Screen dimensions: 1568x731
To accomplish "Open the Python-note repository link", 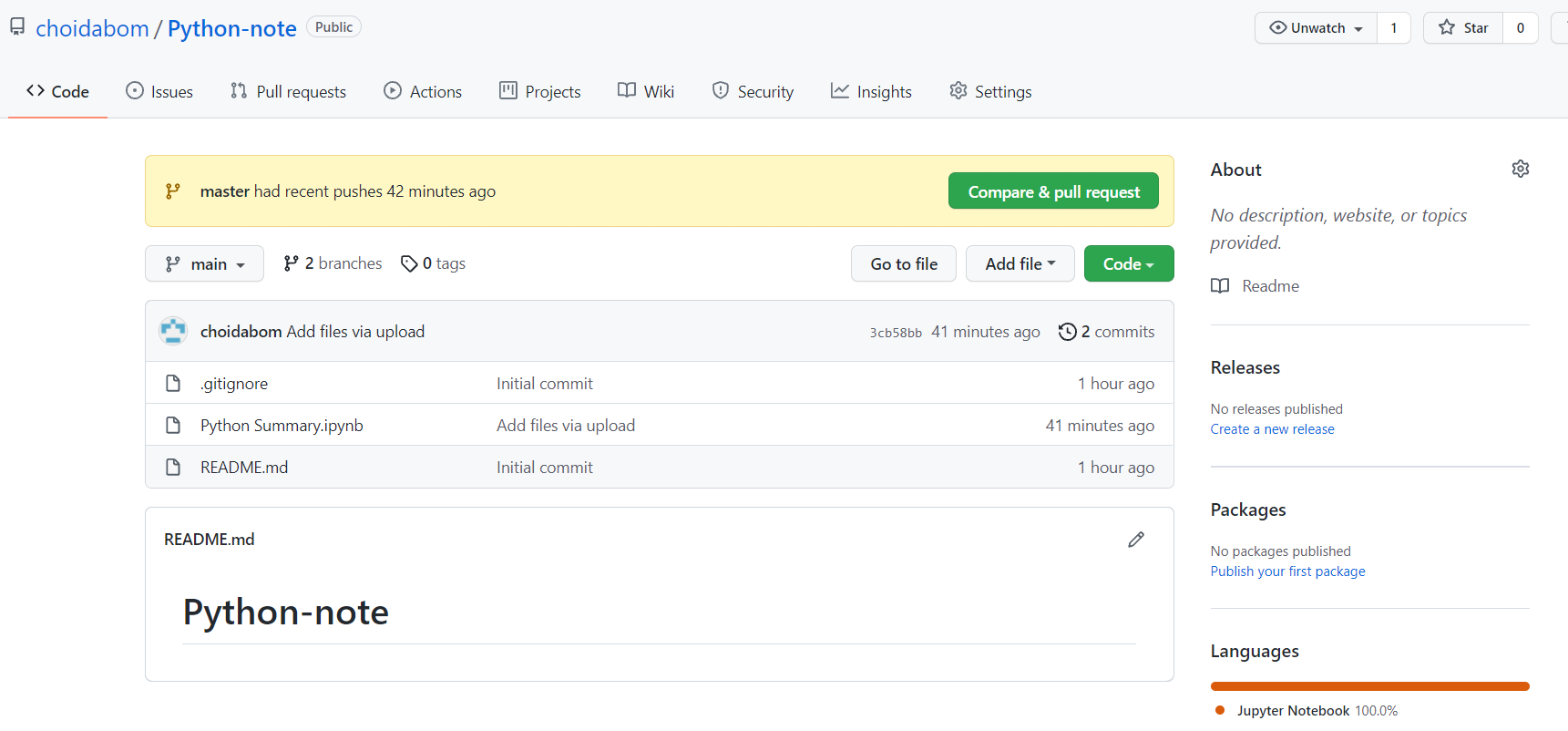I will point(231,28).
